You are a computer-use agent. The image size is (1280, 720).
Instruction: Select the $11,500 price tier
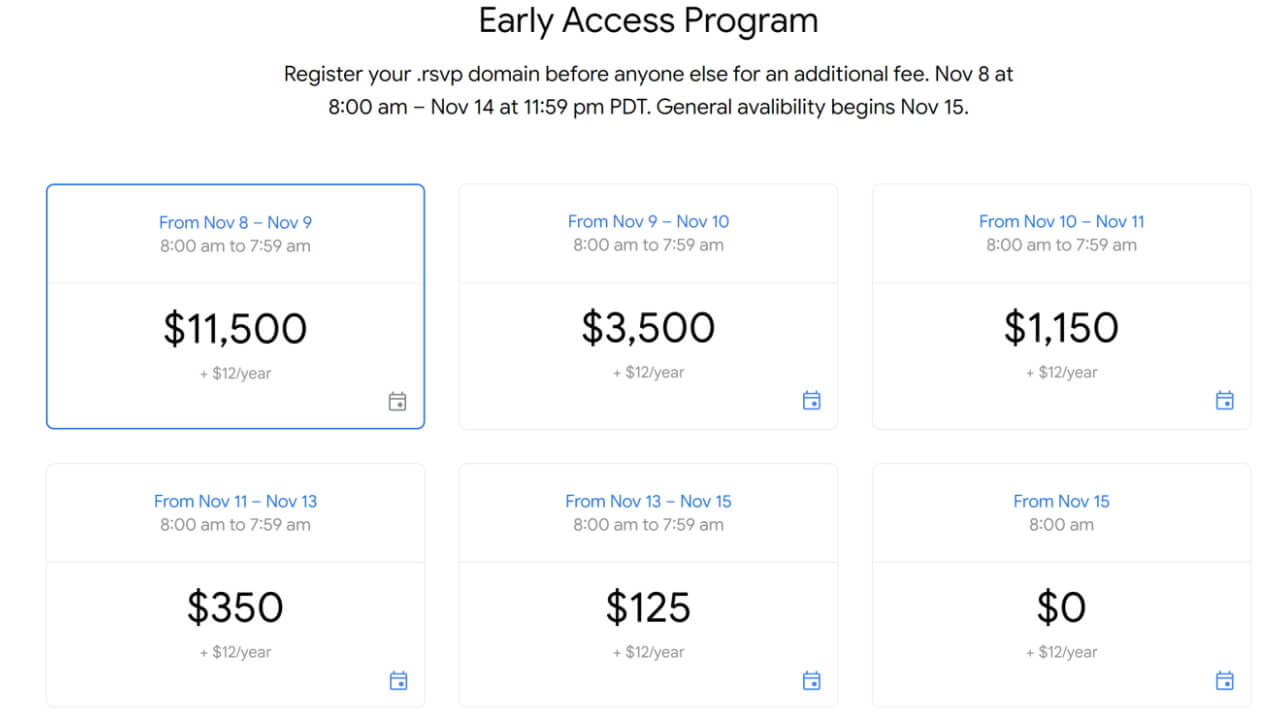(235, 329)
